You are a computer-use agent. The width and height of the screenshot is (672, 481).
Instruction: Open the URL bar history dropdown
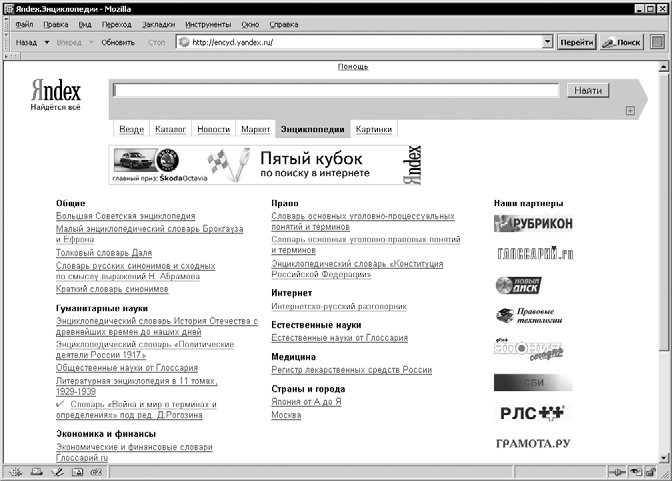pyautogui.click(x=547, y=42)
